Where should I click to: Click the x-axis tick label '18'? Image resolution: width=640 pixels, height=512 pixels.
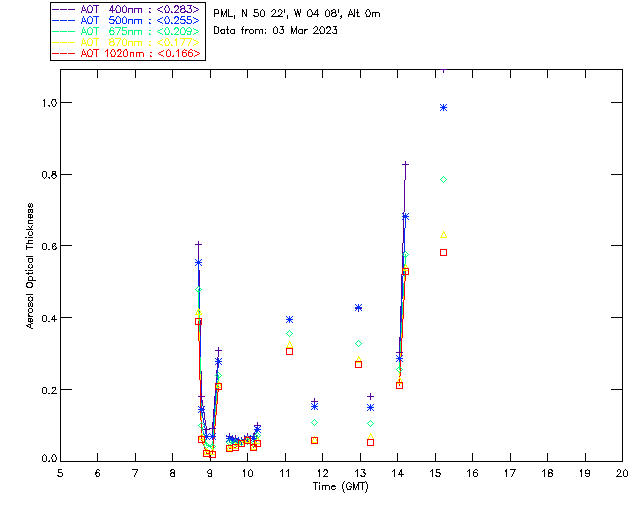click(x=547, y=473)
